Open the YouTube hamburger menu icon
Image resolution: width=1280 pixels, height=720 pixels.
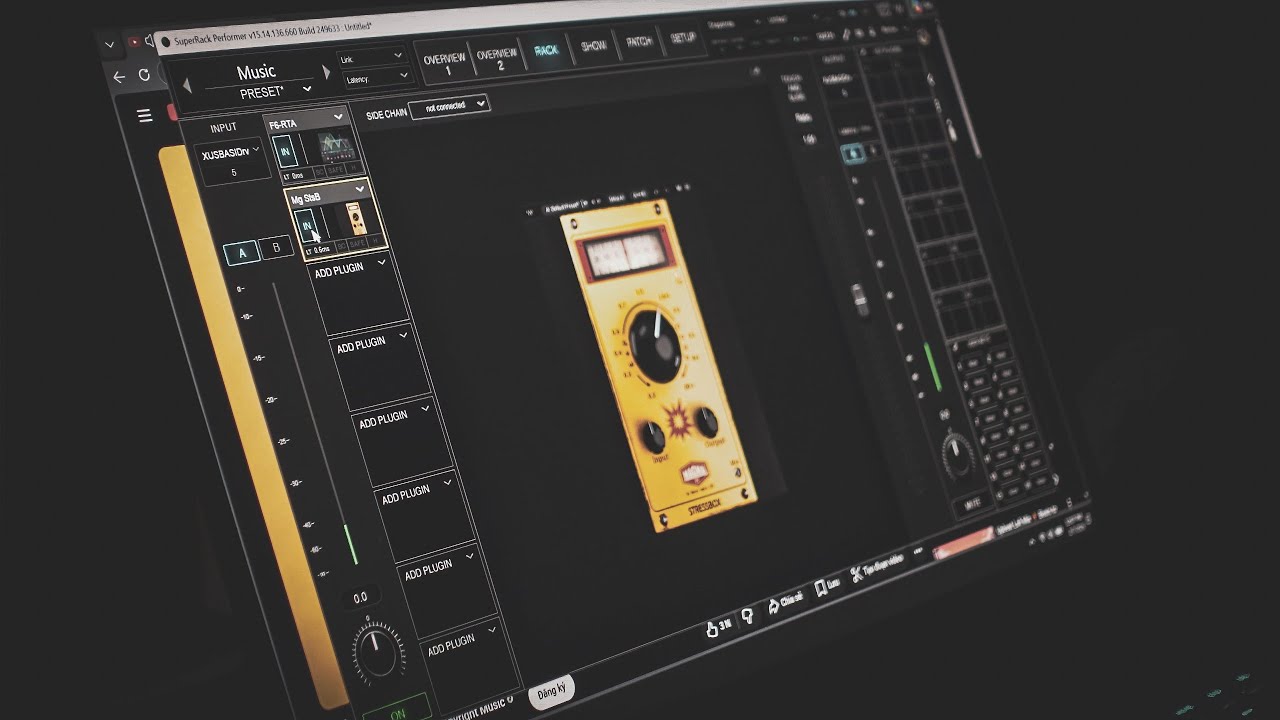point(145,116)
